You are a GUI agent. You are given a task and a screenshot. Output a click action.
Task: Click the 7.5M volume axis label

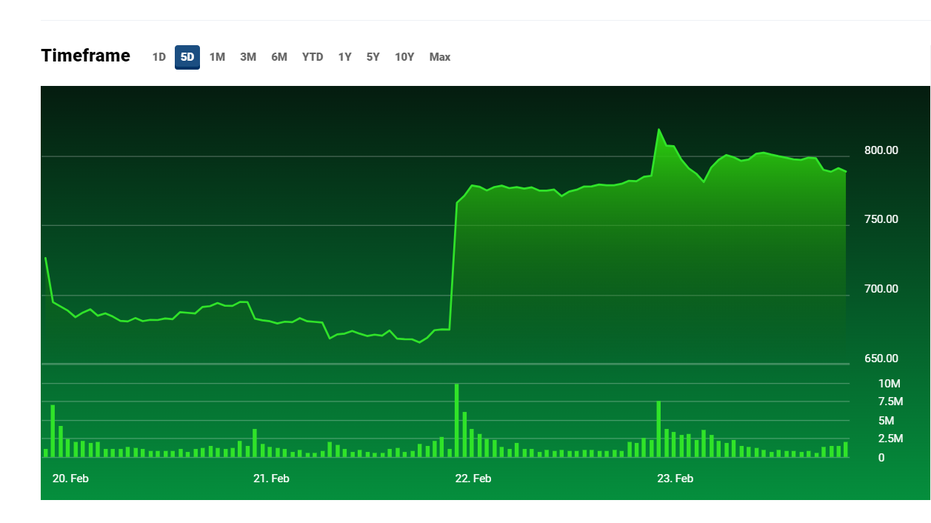[x=891, y=401]
